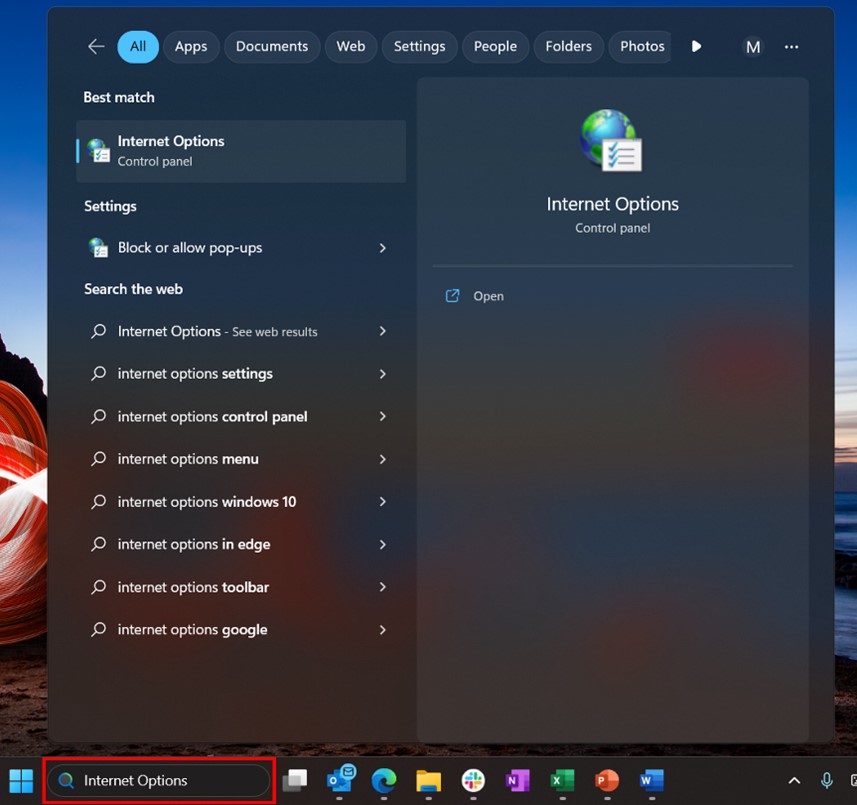
Task: Click the magnifier icon beside internet options google
Action: (98, 629)
